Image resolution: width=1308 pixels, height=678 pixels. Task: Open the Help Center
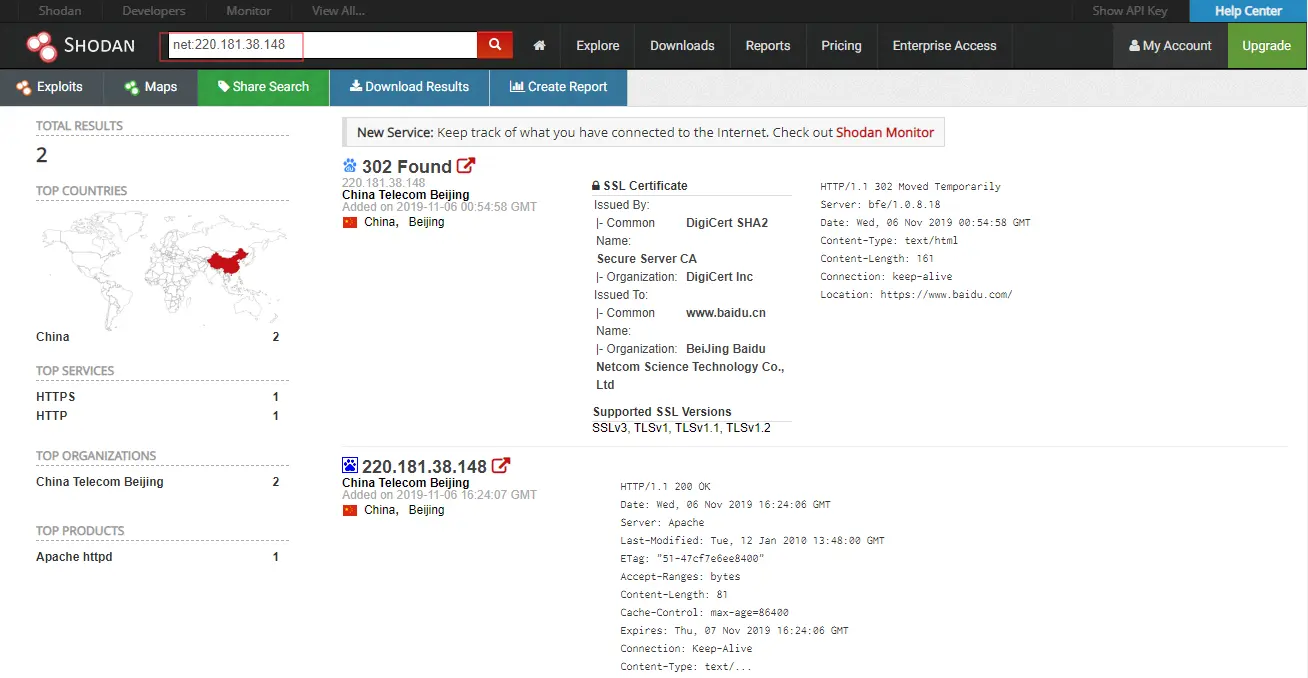[1248, 11]
